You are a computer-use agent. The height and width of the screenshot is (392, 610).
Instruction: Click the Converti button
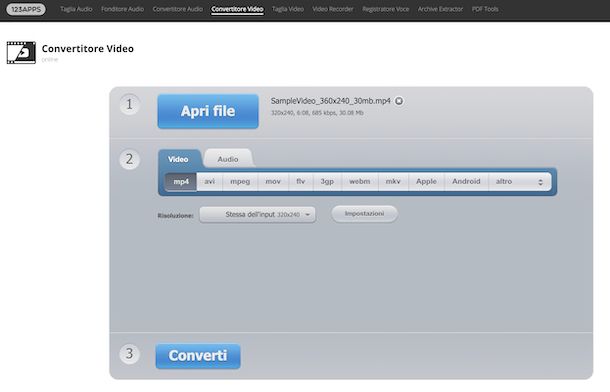click(198, 356)
